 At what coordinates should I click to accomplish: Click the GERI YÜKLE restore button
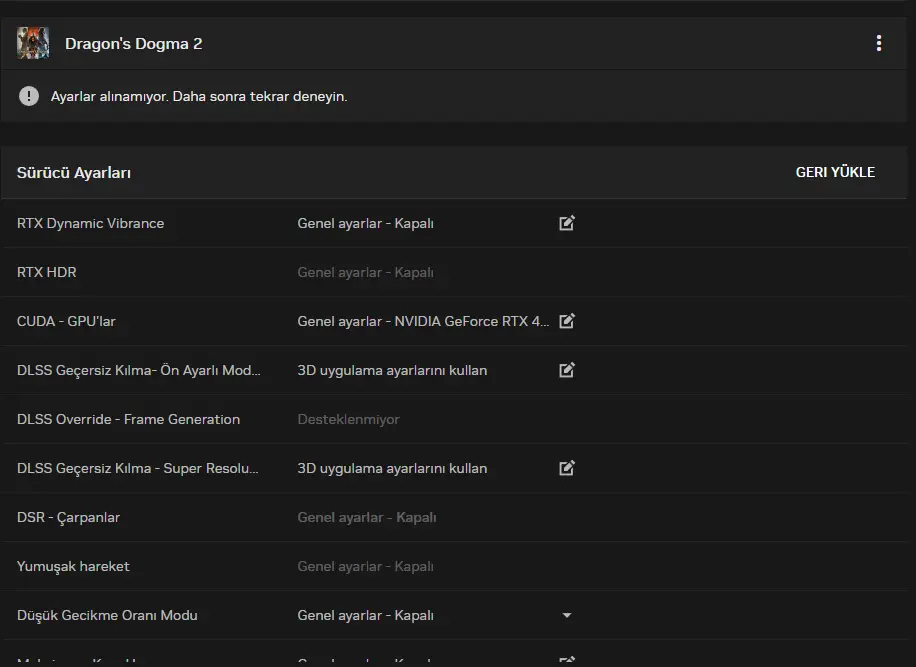835,172
